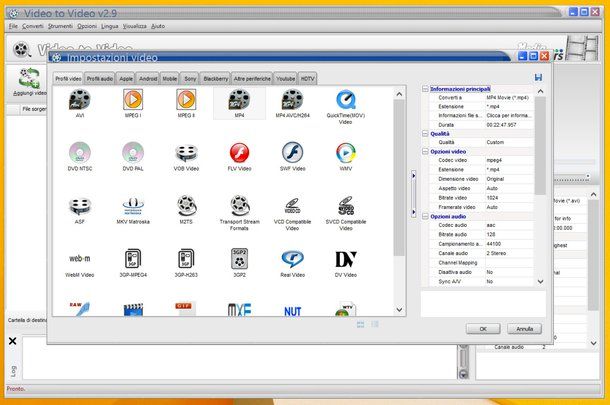The width and height of the screenshot is (610, 405).
Task: Click the save settings floppy disk icon
Action: (x=539, y=77)
